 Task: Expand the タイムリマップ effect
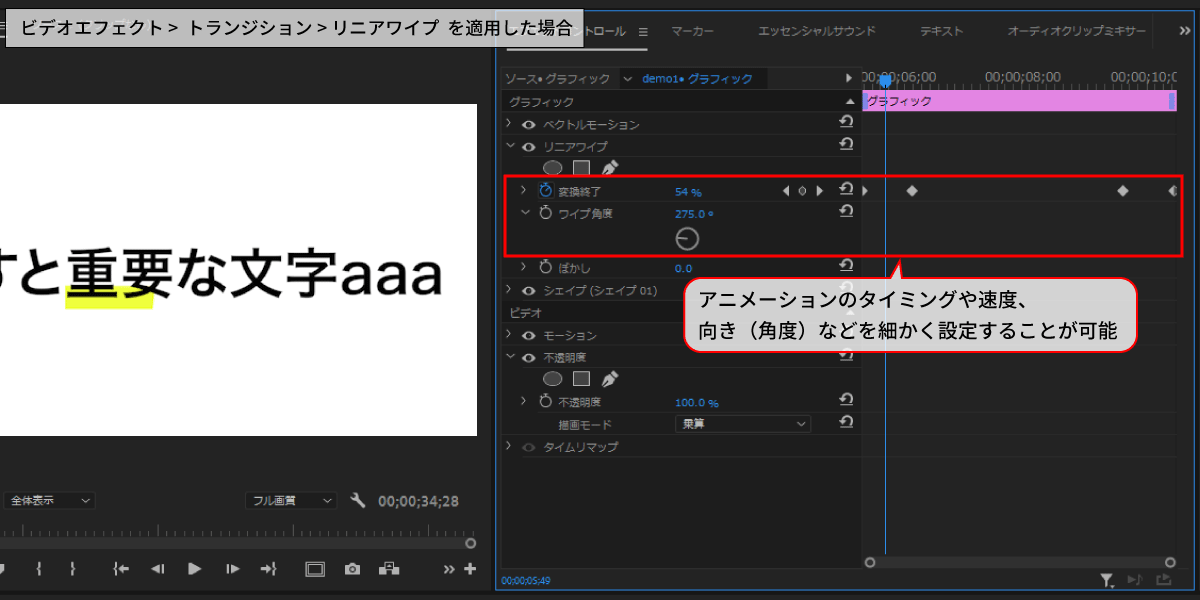(x=509, y=446)
